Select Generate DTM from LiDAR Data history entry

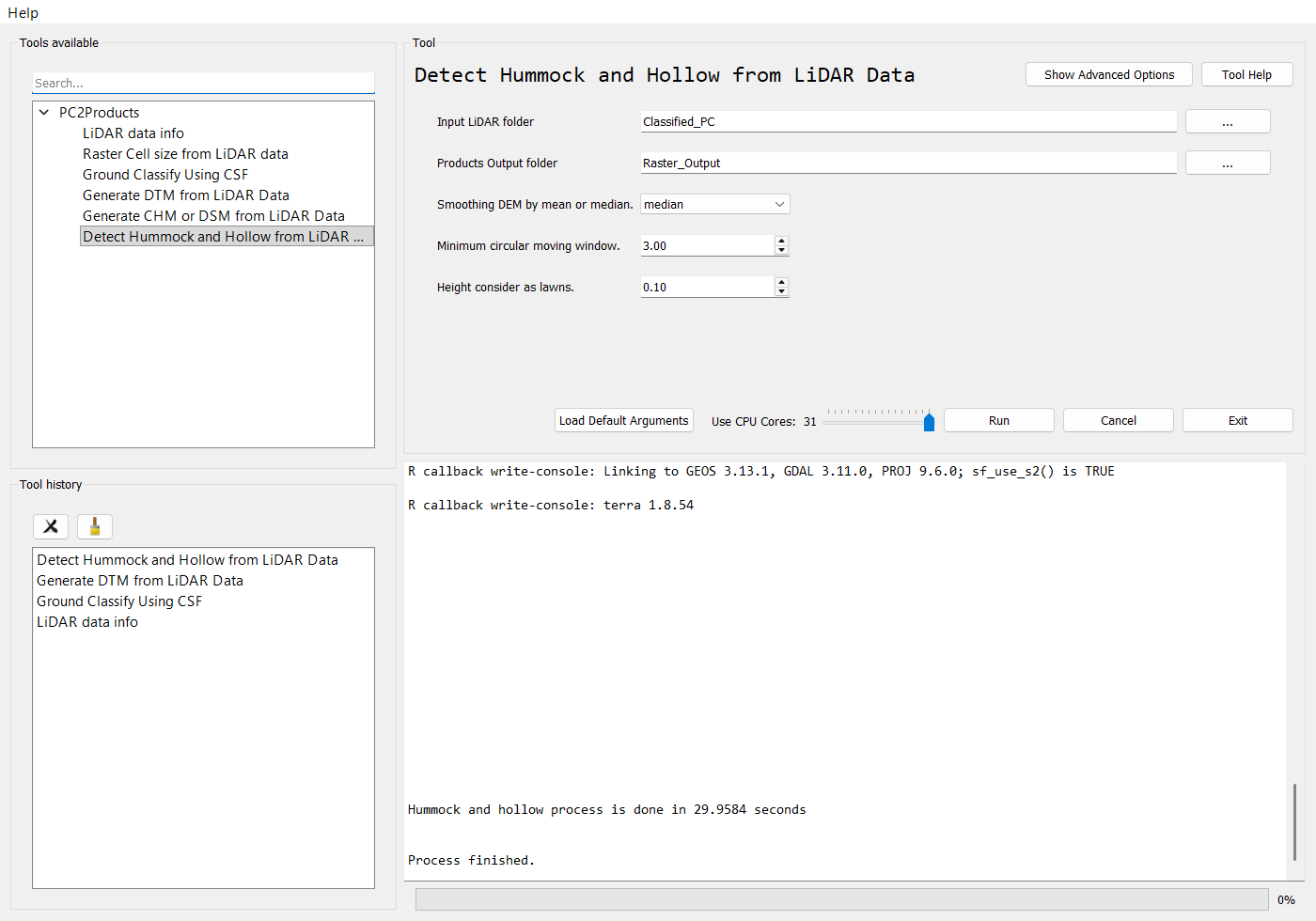[x=140, y=580]
